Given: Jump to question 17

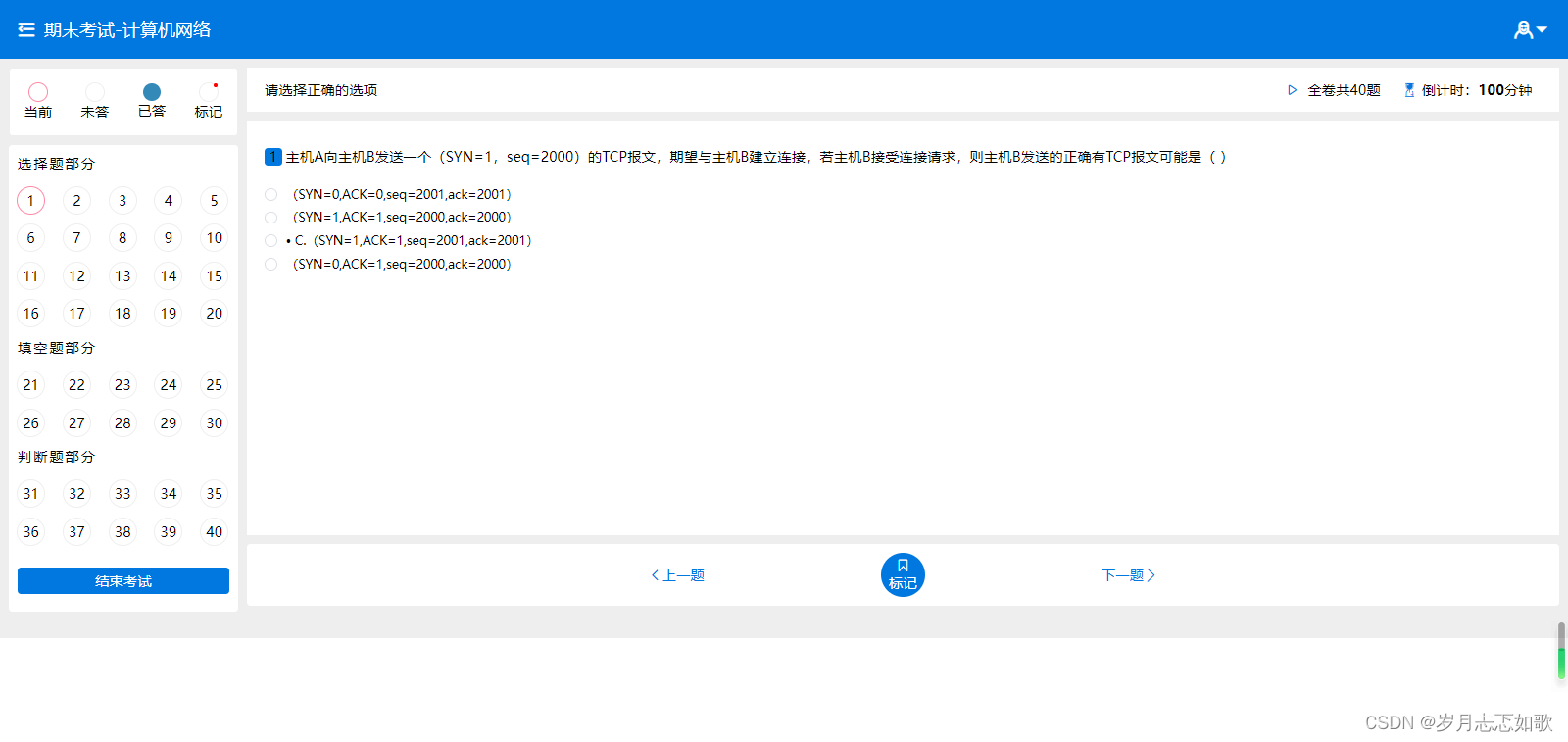Looking at the screenshot, I should [76, 314].
